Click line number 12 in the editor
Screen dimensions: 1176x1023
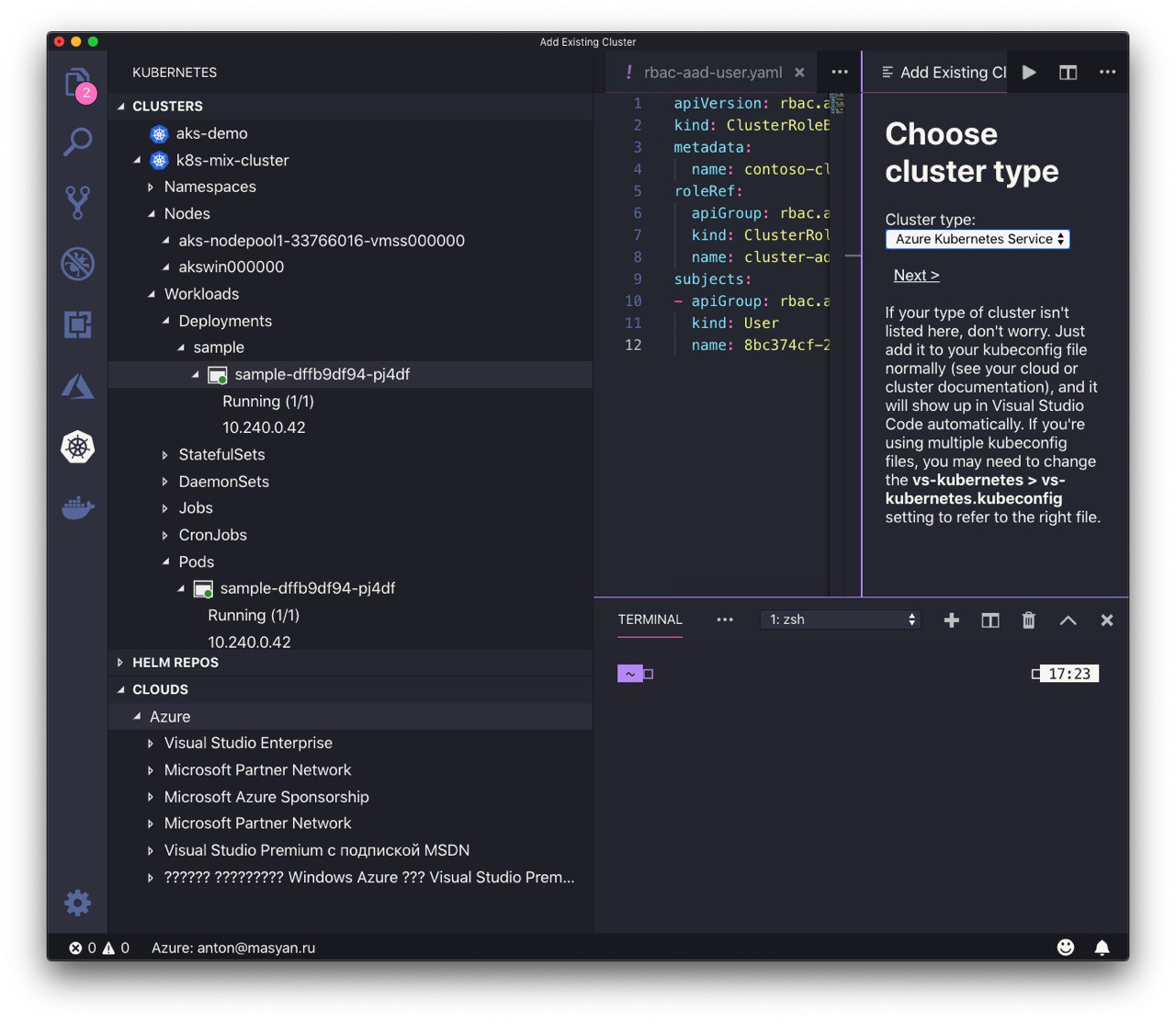(633, 345)
